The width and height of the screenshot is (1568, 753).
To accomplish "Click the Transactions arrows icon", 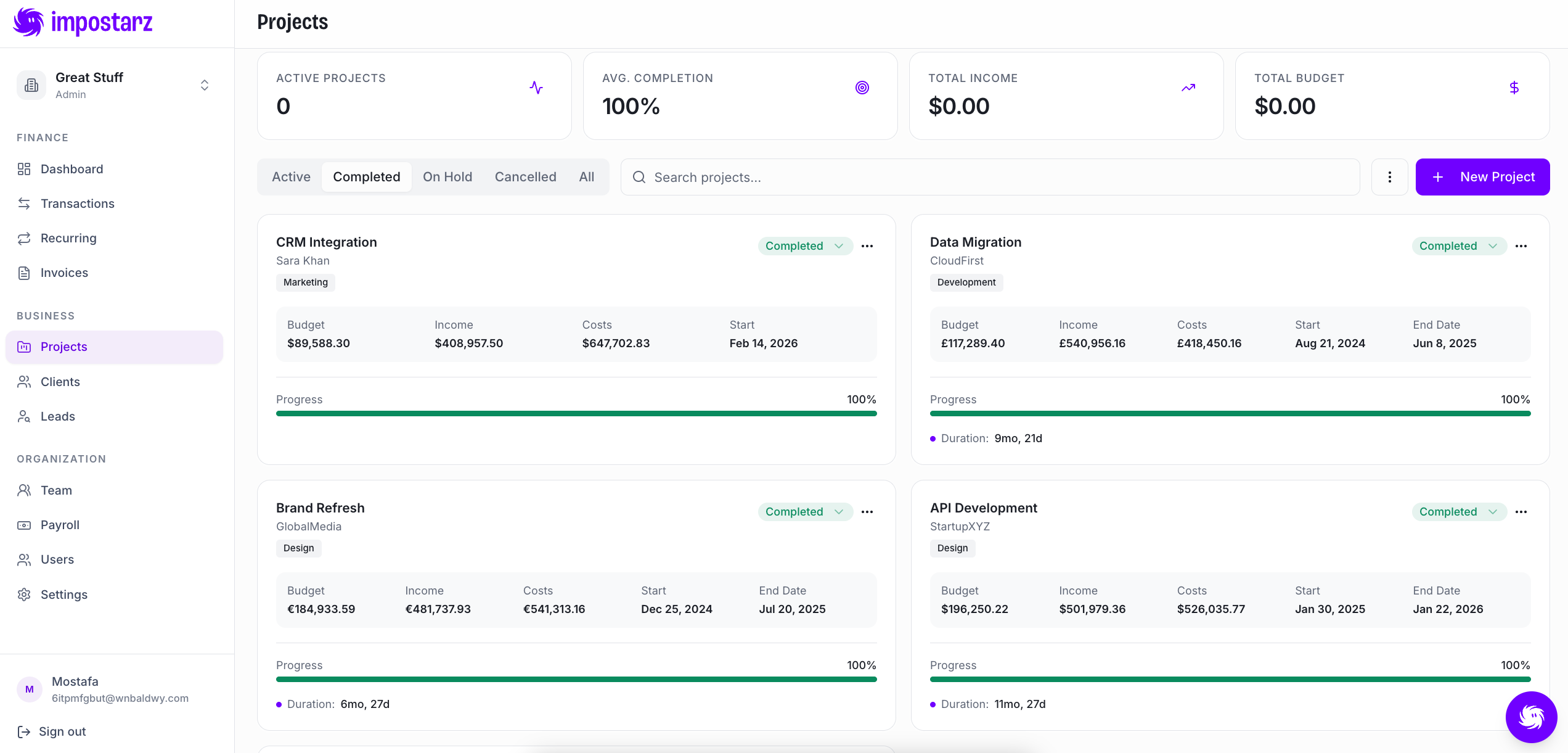I will click(24, 204).
